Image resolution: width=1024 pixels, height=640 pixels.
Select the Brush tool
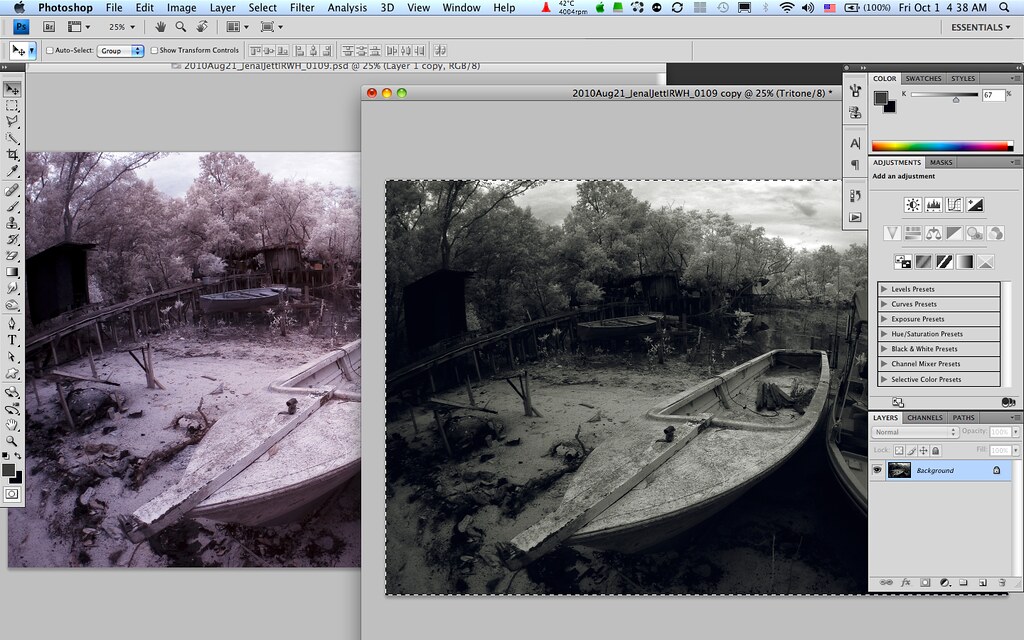[12, 206]
